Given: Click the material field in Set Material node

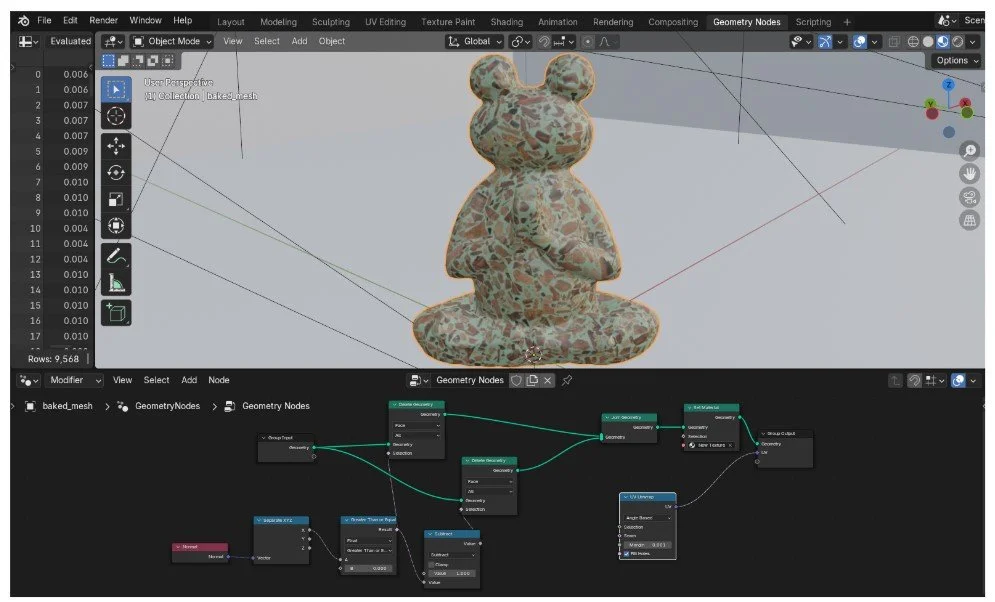Looking at the screenshot, I should (711, 445).
